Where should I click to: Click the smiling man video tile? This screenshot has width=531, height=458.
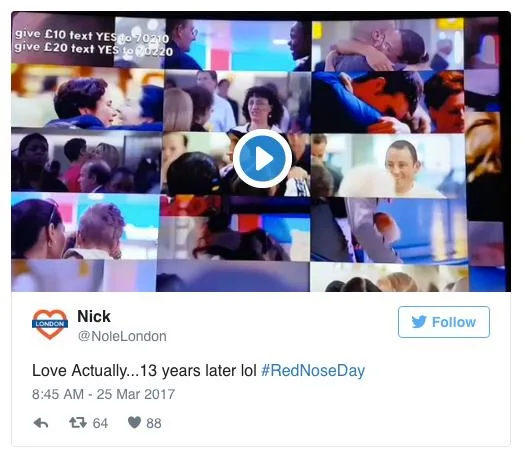point(388,165)
